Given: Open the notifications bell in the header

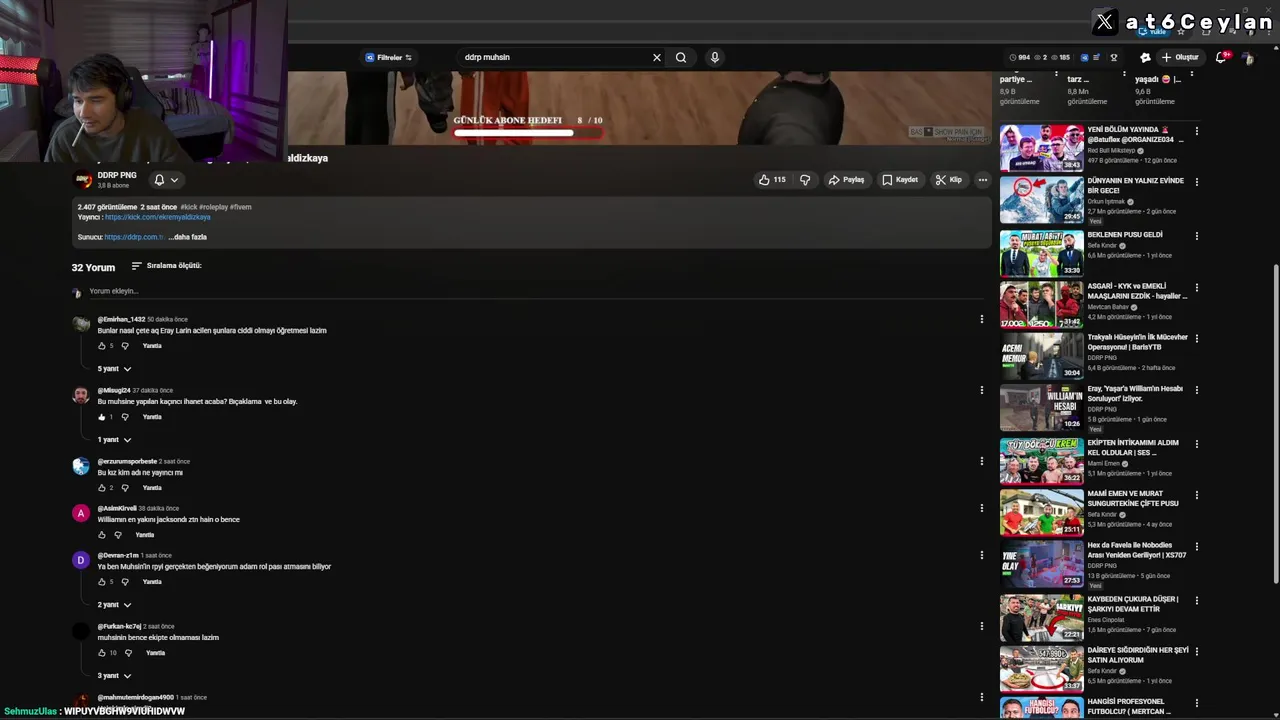Looking at the screenshot, I should (x=1221, y=57).
